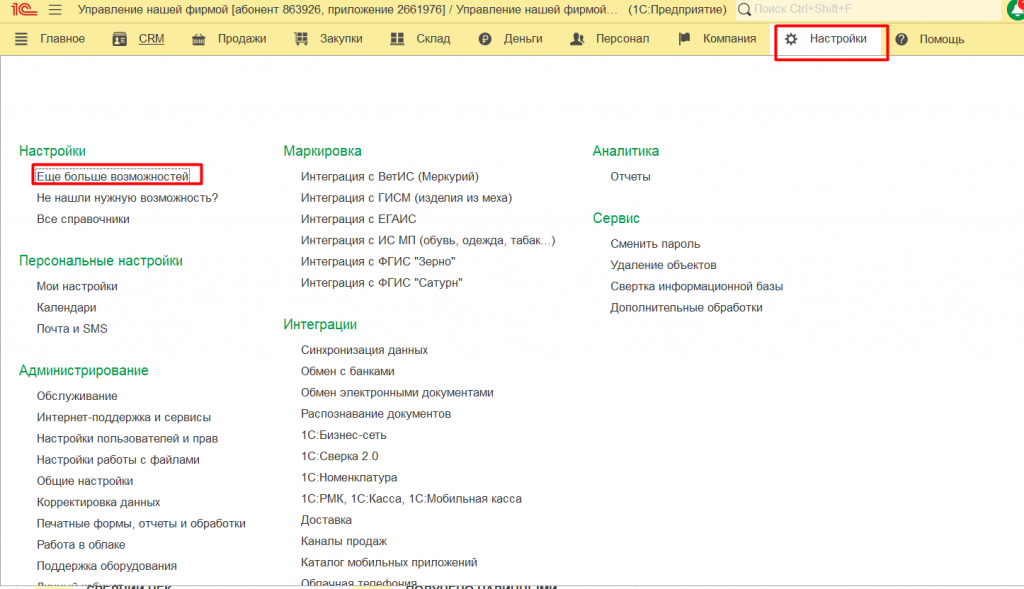The height and width of the screenshot is (589, 1024).
Task: Open Доставка integration
Action: (326, 520)
